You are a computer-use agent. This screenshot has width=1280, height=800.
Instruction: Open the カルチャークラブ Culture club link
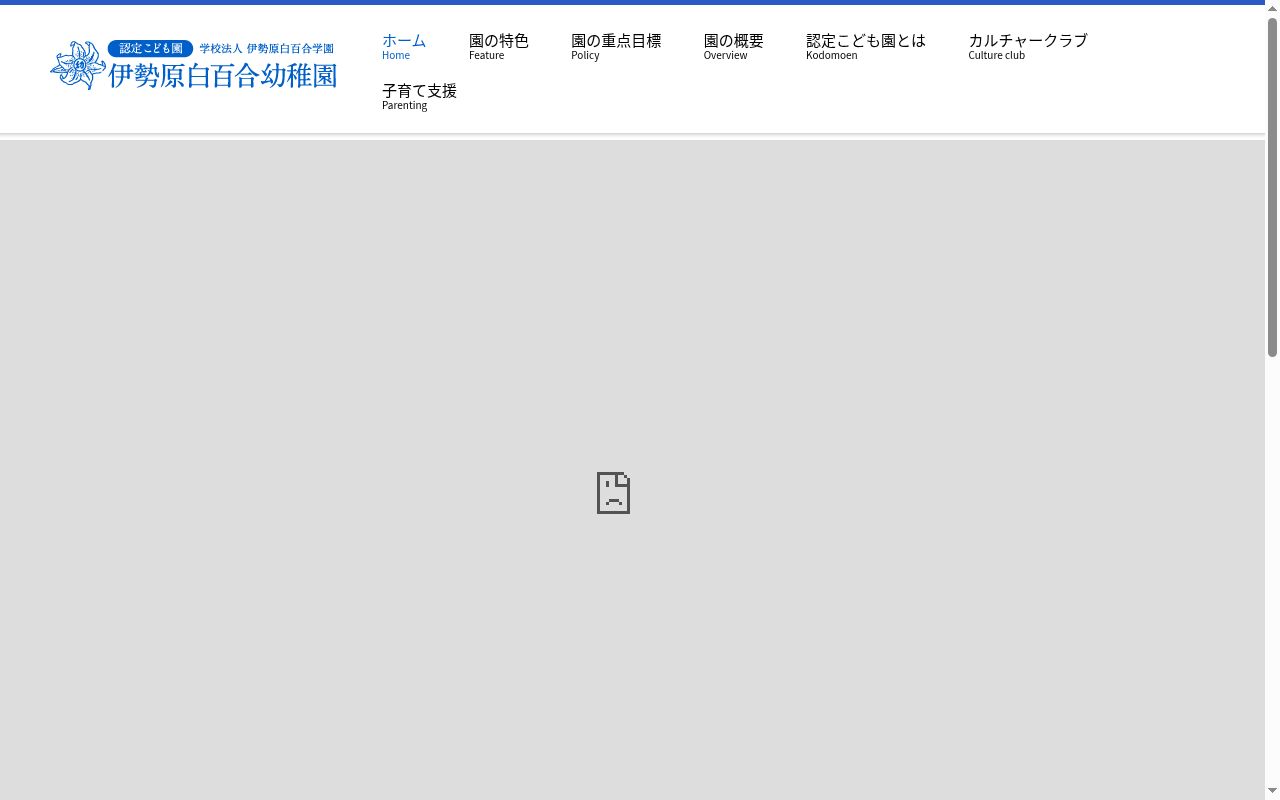click(x=1028, y=46)
